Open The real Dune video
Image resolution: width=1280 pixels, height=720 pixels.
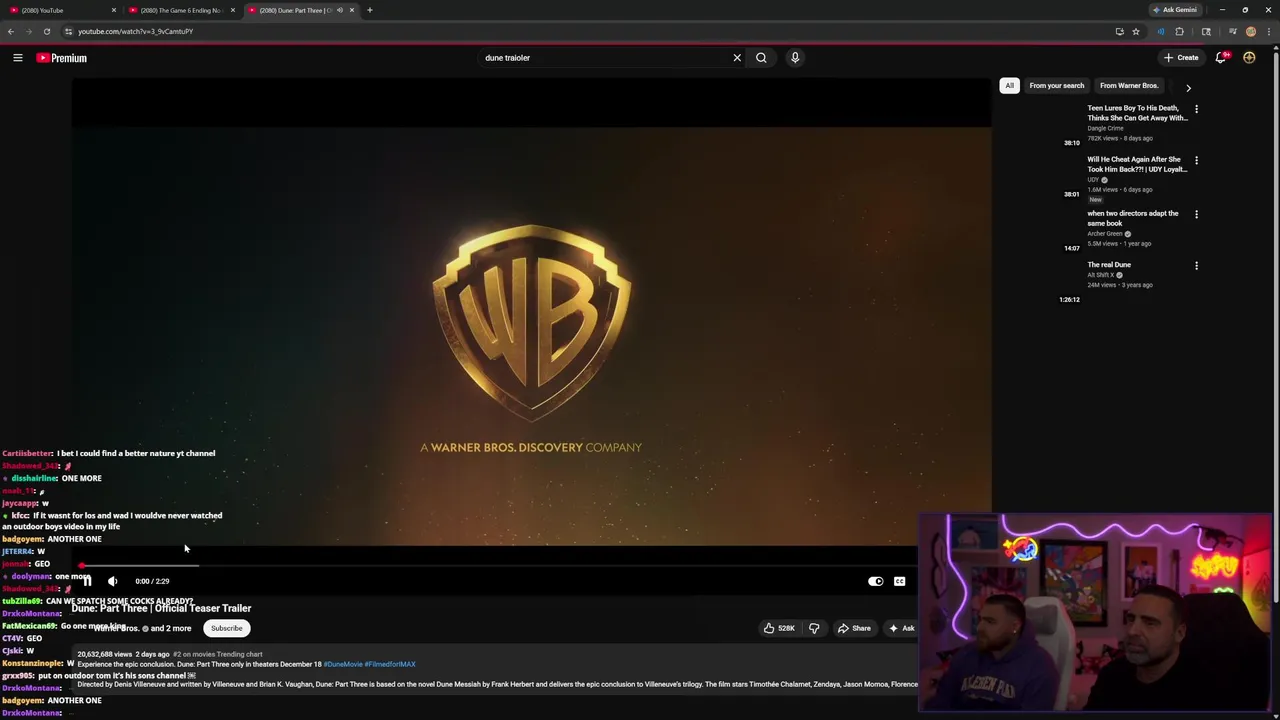point(1109,265)
